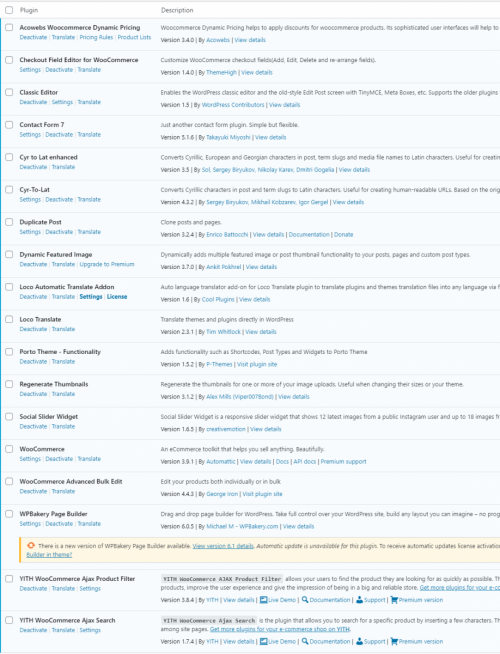Click the Support person icon for YITH Ajax Product Filter
Viewport: 500px width, 654px height.
[x=359, y=600]
